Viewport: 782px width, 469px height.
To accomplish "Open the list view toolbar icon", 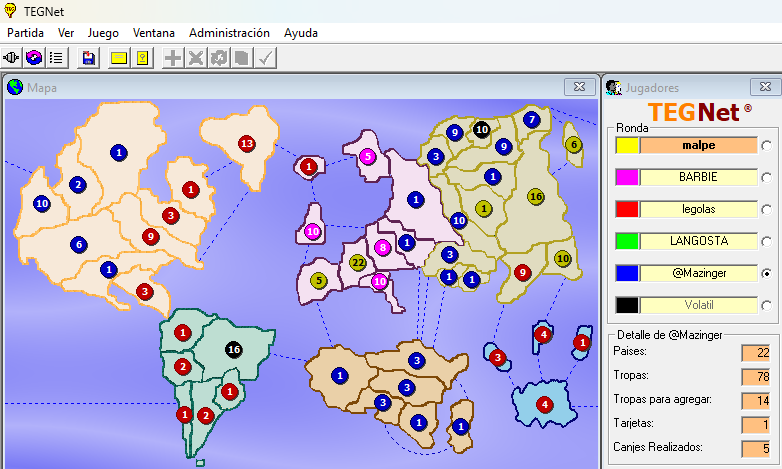I will pyautogui.click(x=57, y=58).
